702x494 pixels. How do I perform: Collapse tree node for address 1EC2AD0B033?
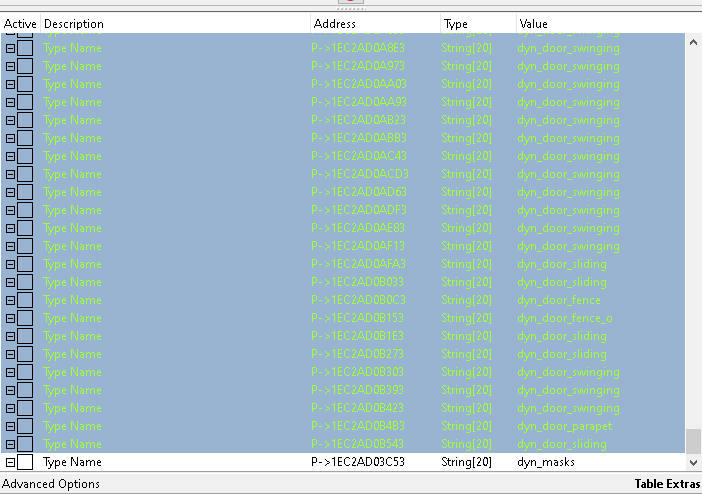(x=10, y=282)
